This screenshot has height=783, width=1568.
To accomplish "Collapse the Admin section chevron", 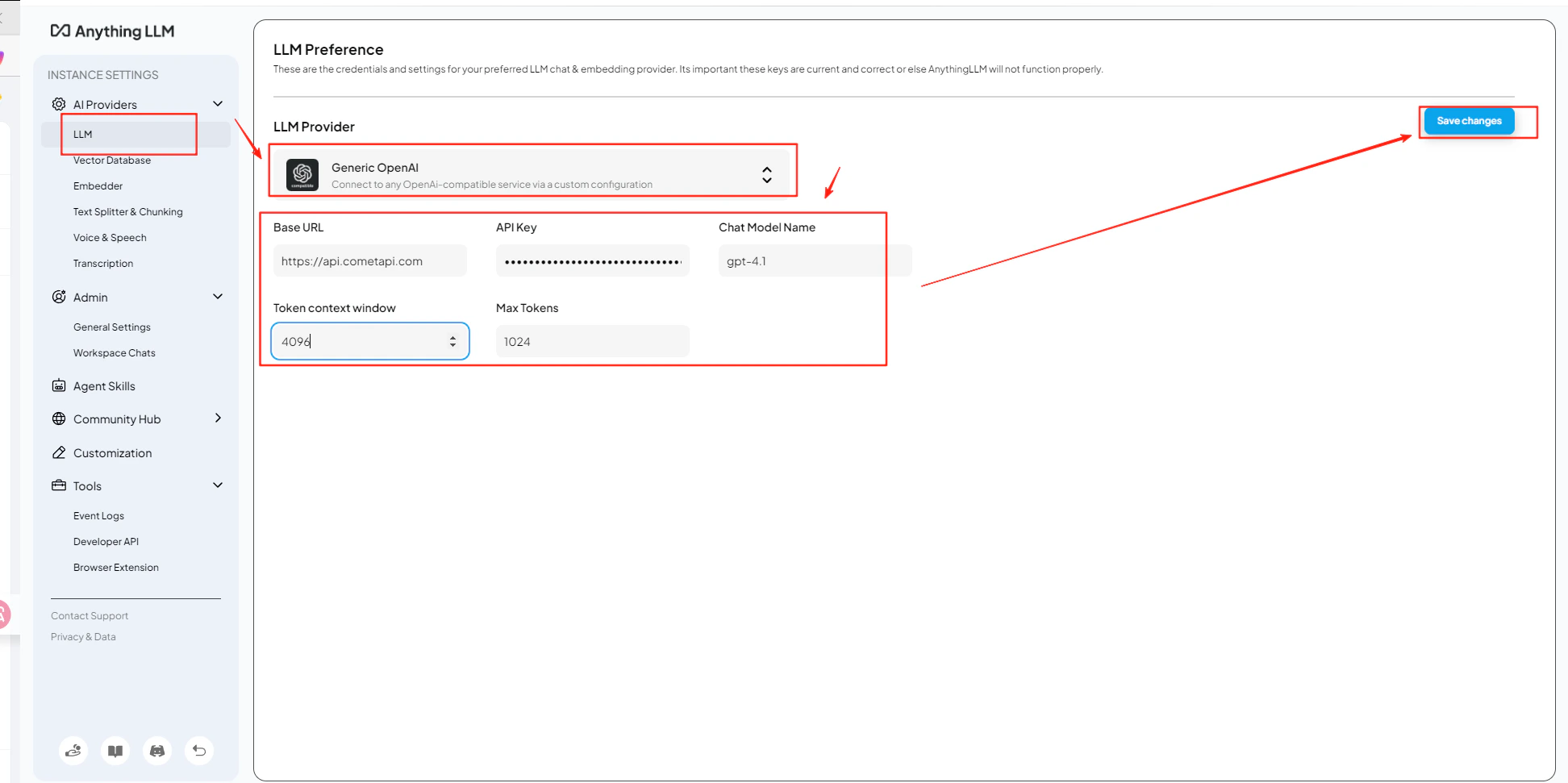I will (x=217, y=296).
